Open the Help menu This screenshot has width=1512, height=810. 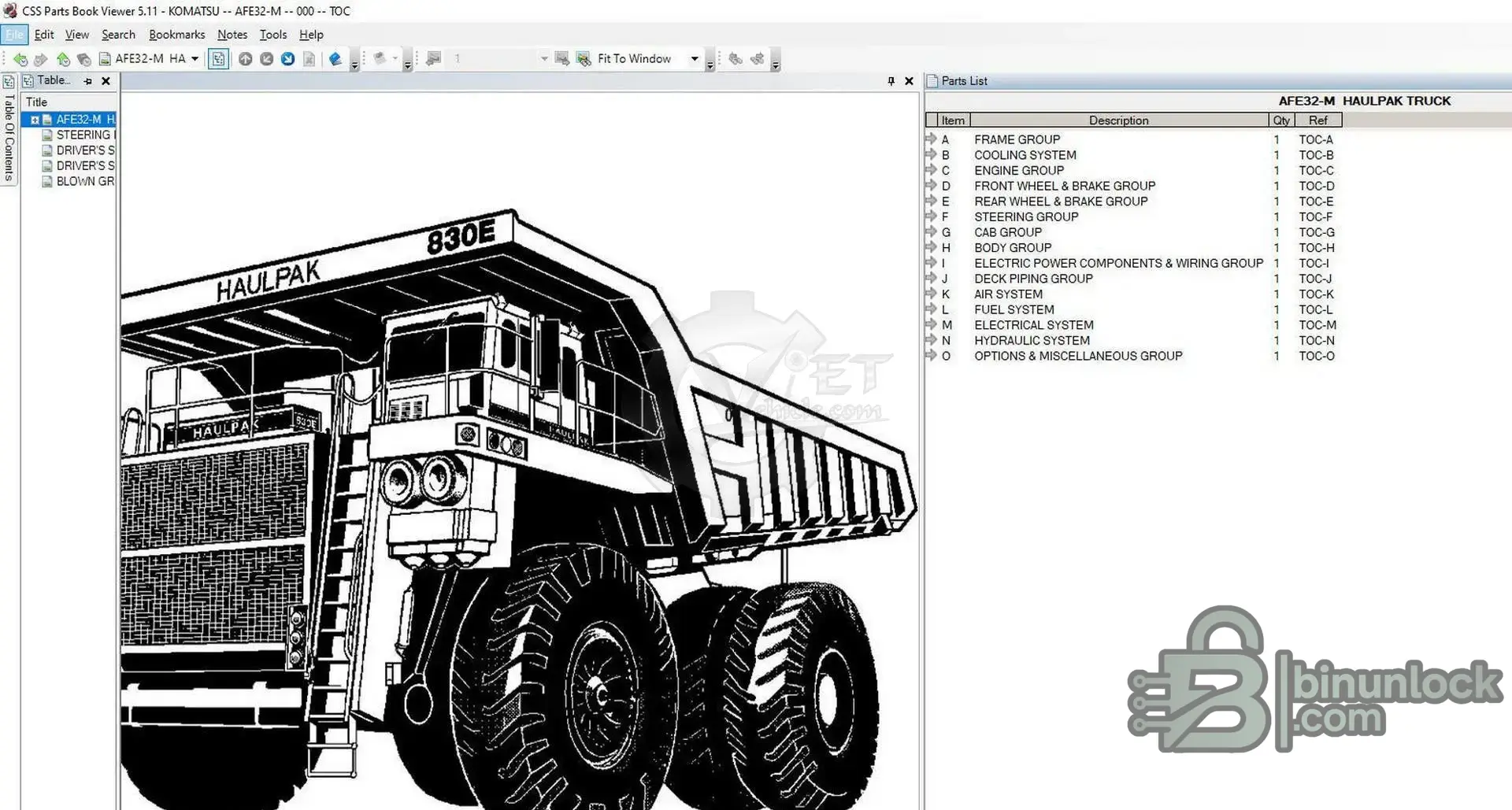coord(311,35)
